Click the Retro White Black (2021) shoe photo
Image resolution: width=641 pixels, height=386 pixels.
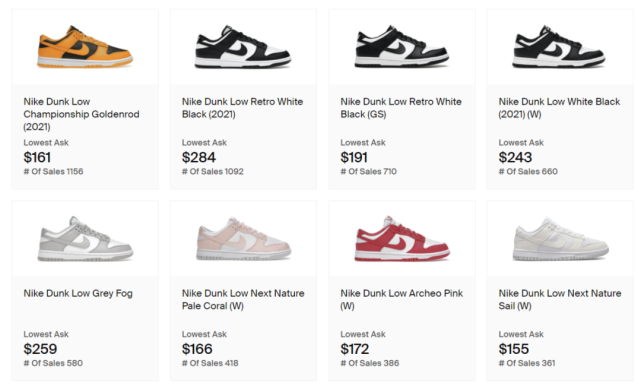tap(243, 47)
